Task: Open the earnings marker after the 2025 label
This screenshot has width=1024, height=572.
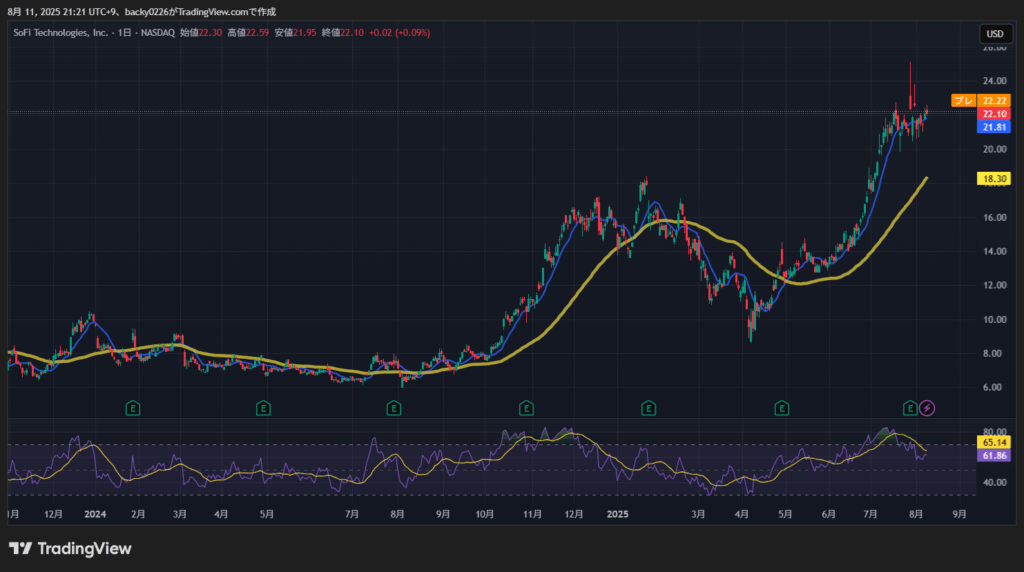Action: point(648,409)
